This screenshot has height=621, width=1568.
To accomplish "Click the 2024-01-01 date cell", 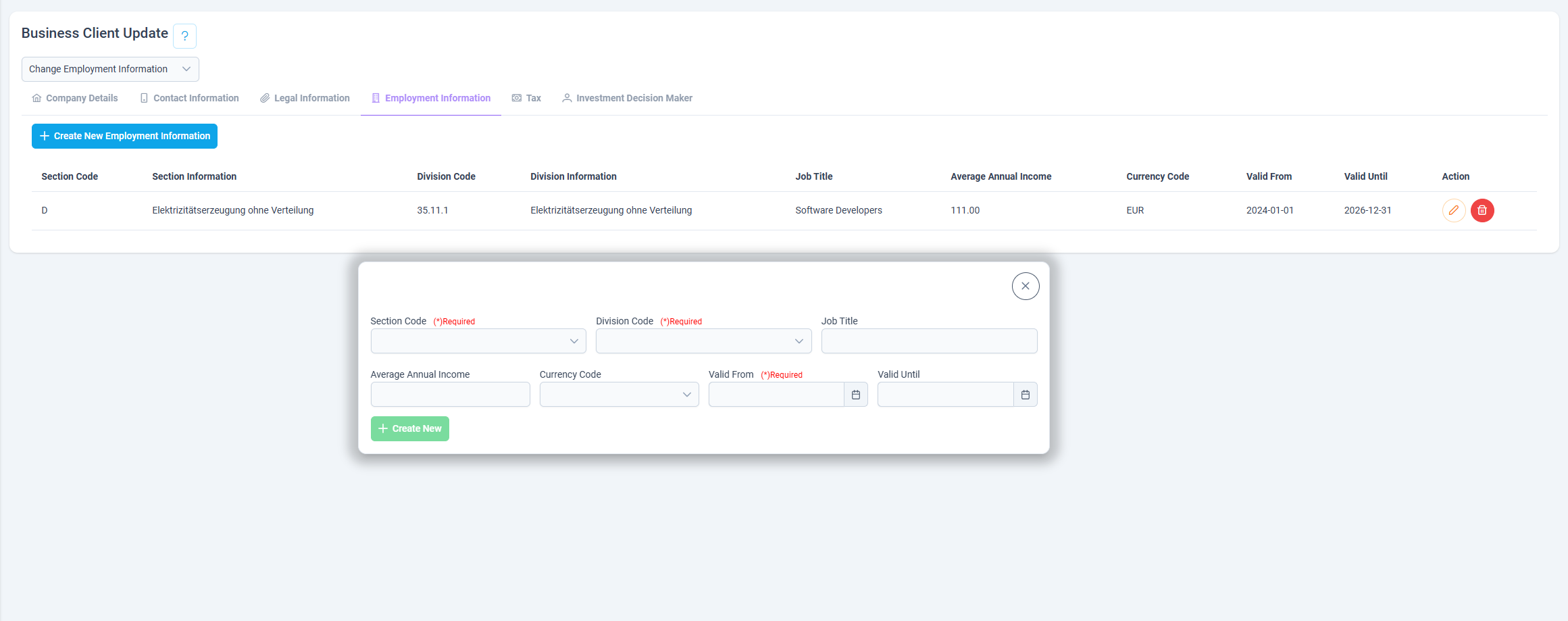I will pos(1270,210).
